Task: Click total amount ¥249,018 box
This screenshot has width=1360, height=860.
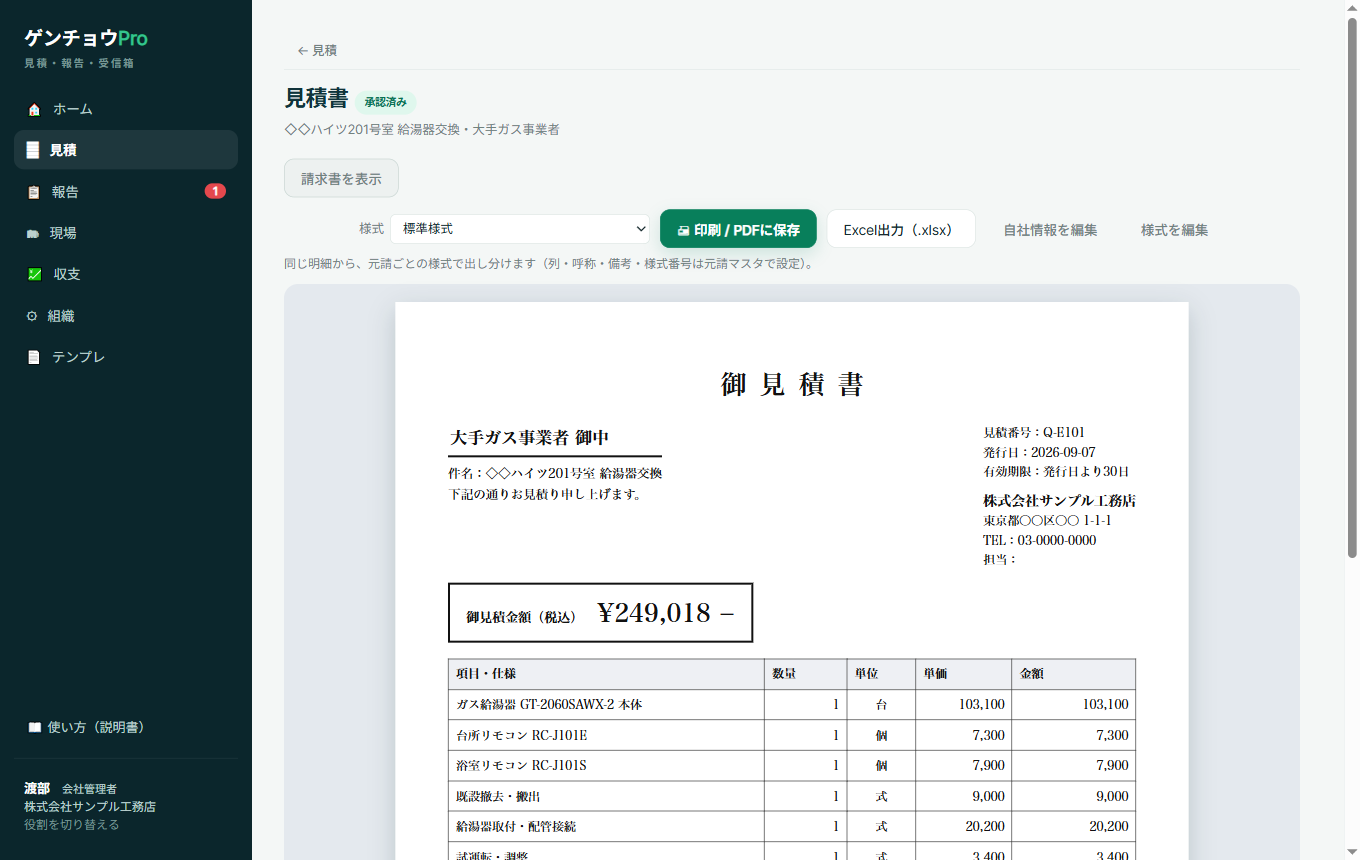Action: [600, 613]
